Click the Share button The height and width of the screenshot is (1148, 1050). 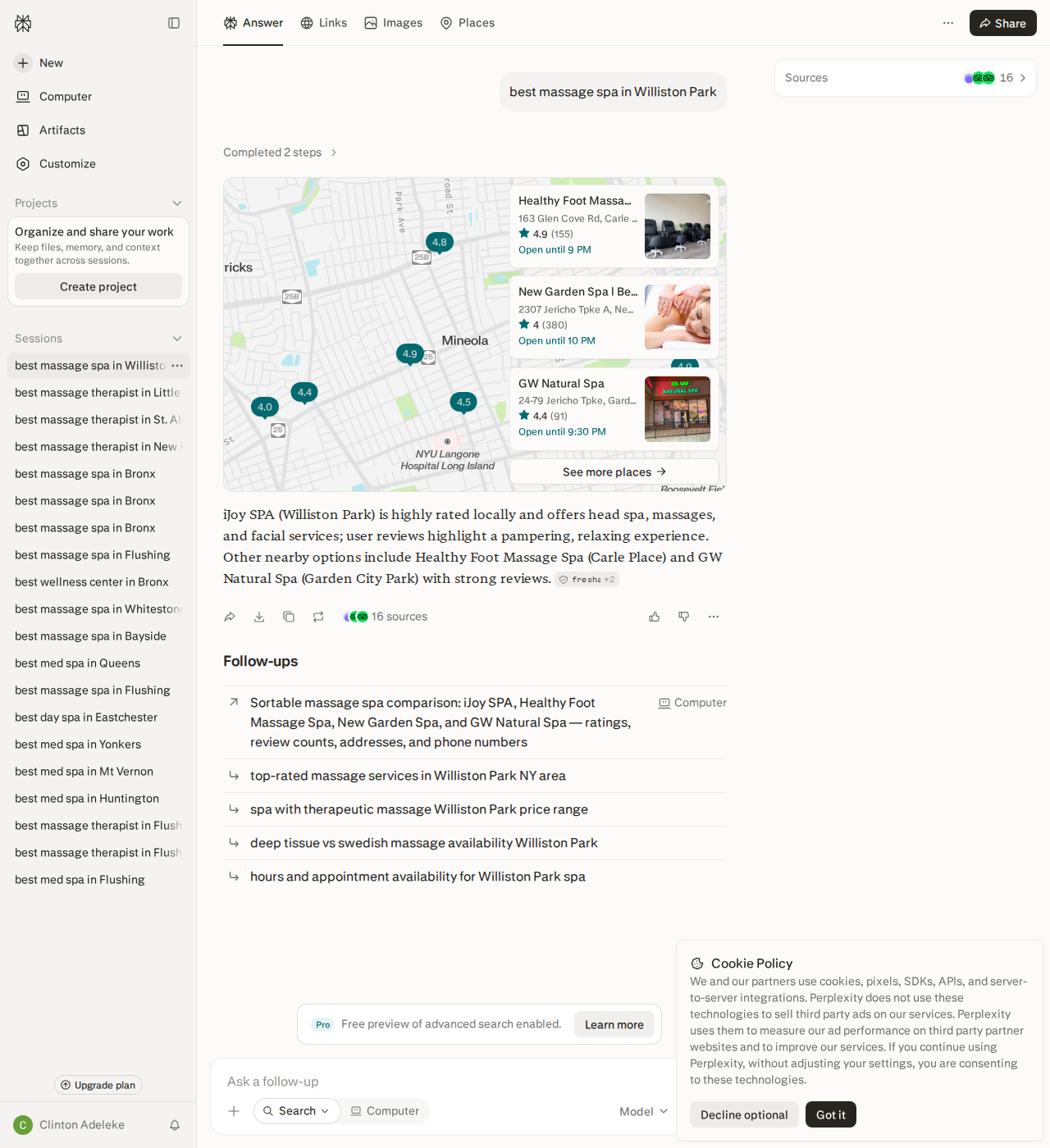point(1003,23)
